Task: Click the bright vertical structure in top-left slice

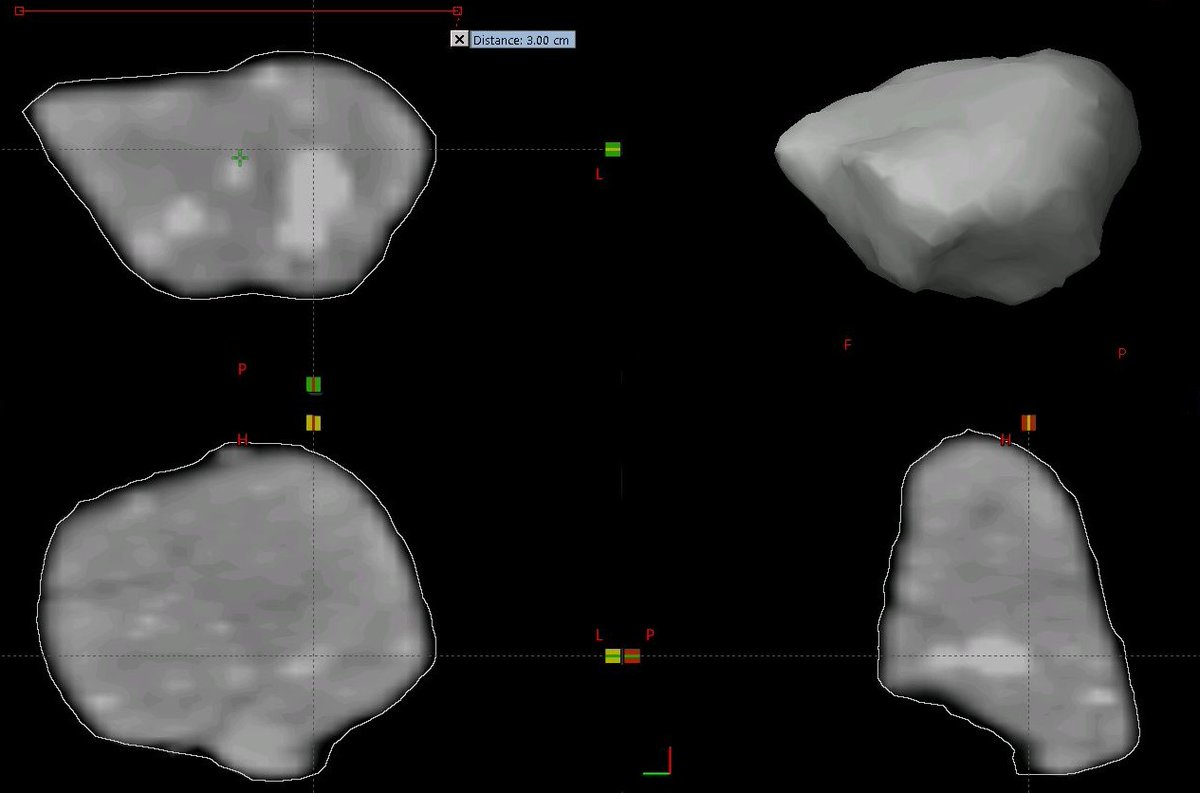Action: [x=313, y=202]
